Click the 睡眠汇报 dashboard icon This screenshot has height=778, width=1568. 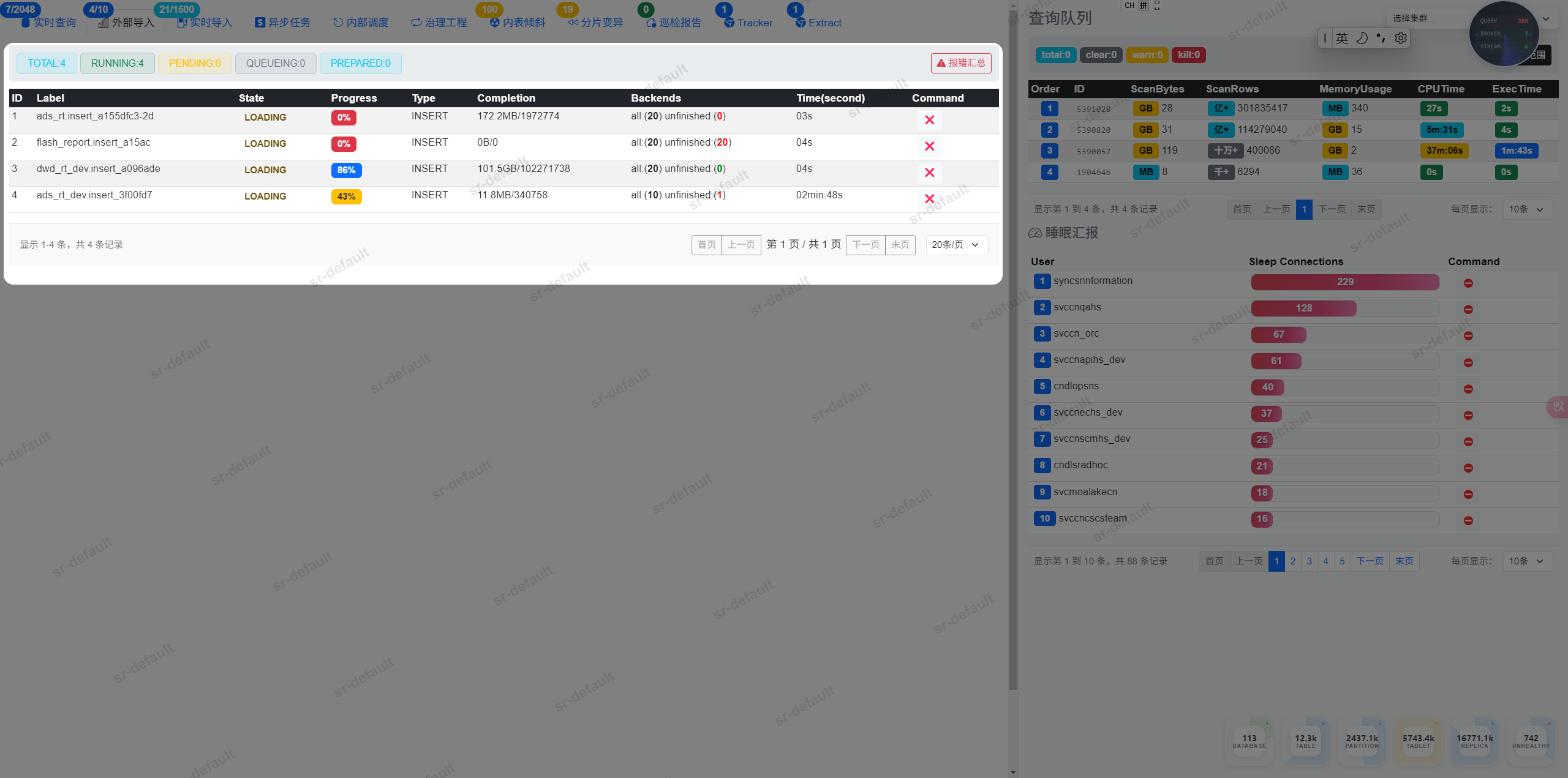click(1035, 233)
